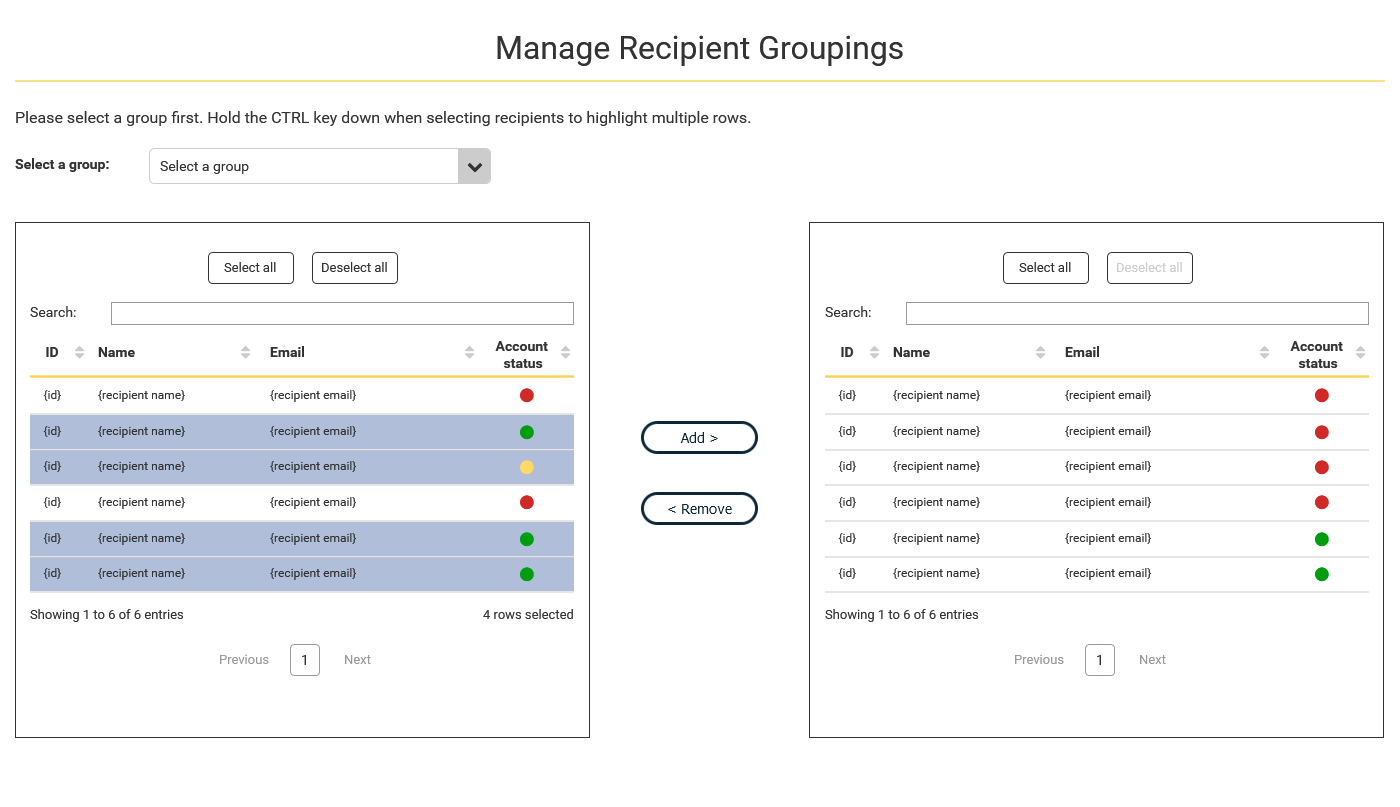This screenshot has height=807, width=1400.
Task: Sort the left table by the Email sort arrows
Action: coord(470,352)
